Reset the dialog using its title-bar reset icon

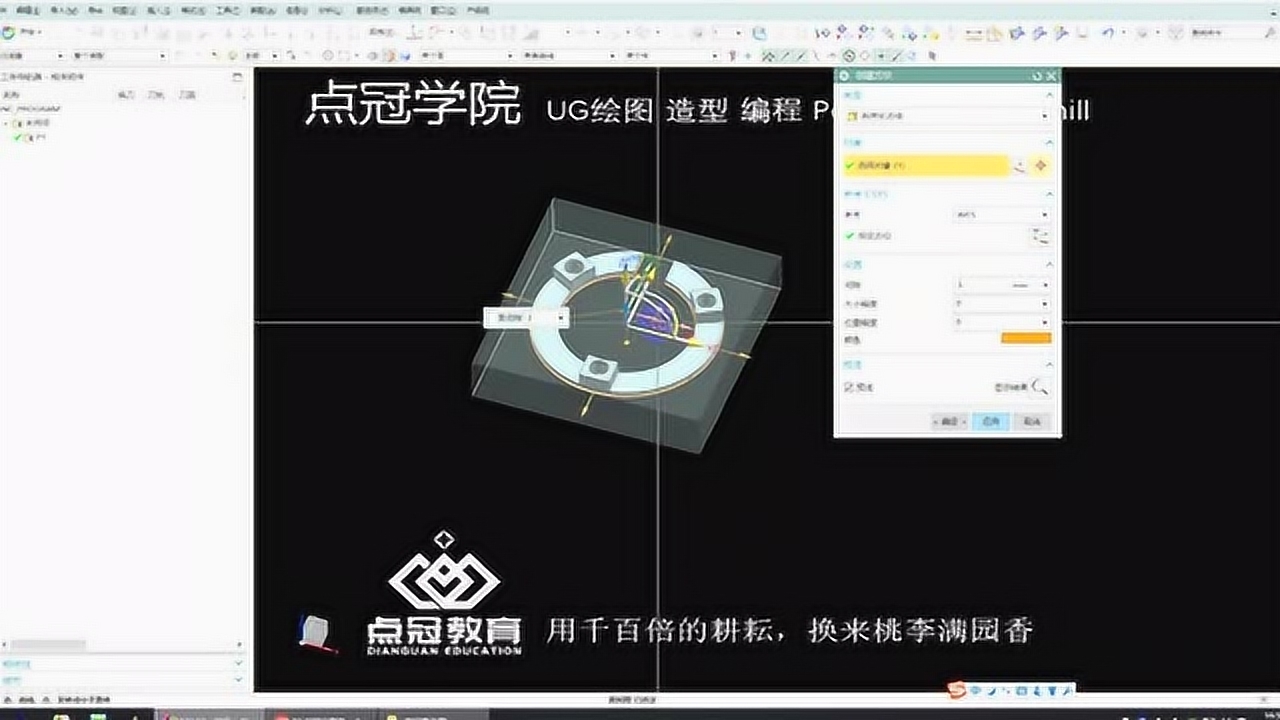(x=1037, y=75)
